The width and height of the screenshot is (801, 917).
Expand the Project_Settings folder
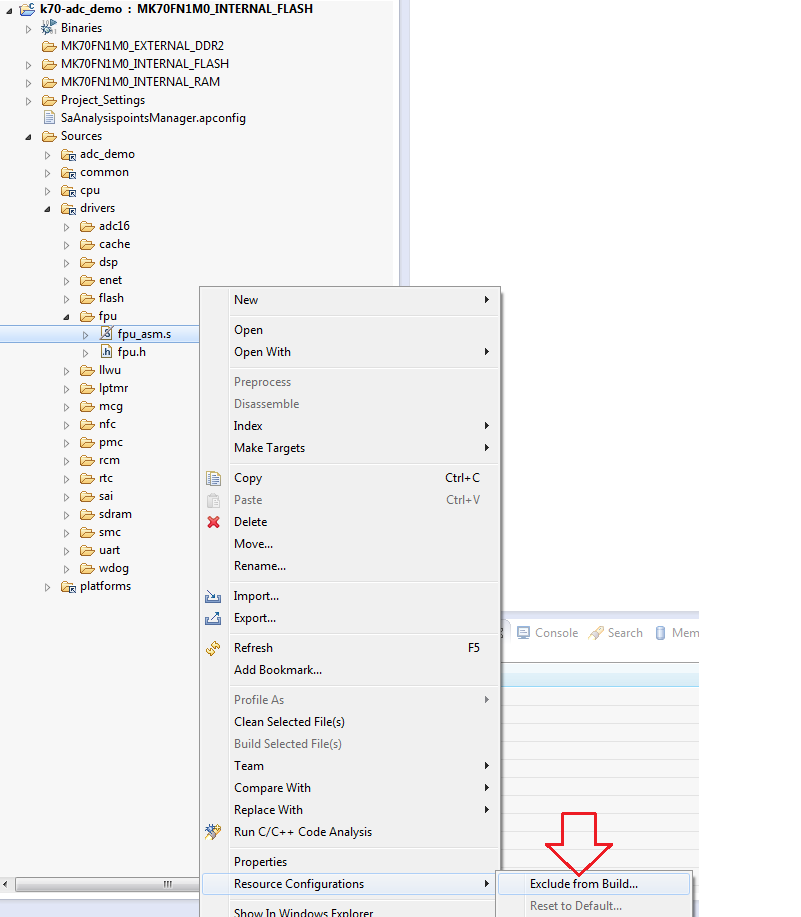pyautogui.click(x=28, y=101)
